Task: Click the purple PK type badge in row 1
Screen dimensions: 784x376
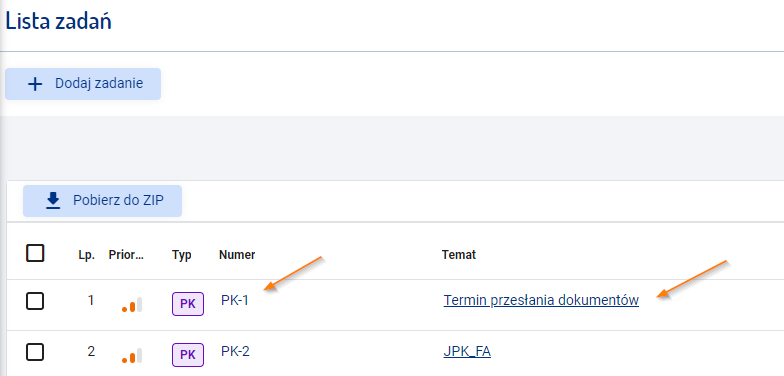Action: pyautogui.click(x=188, y=304)
